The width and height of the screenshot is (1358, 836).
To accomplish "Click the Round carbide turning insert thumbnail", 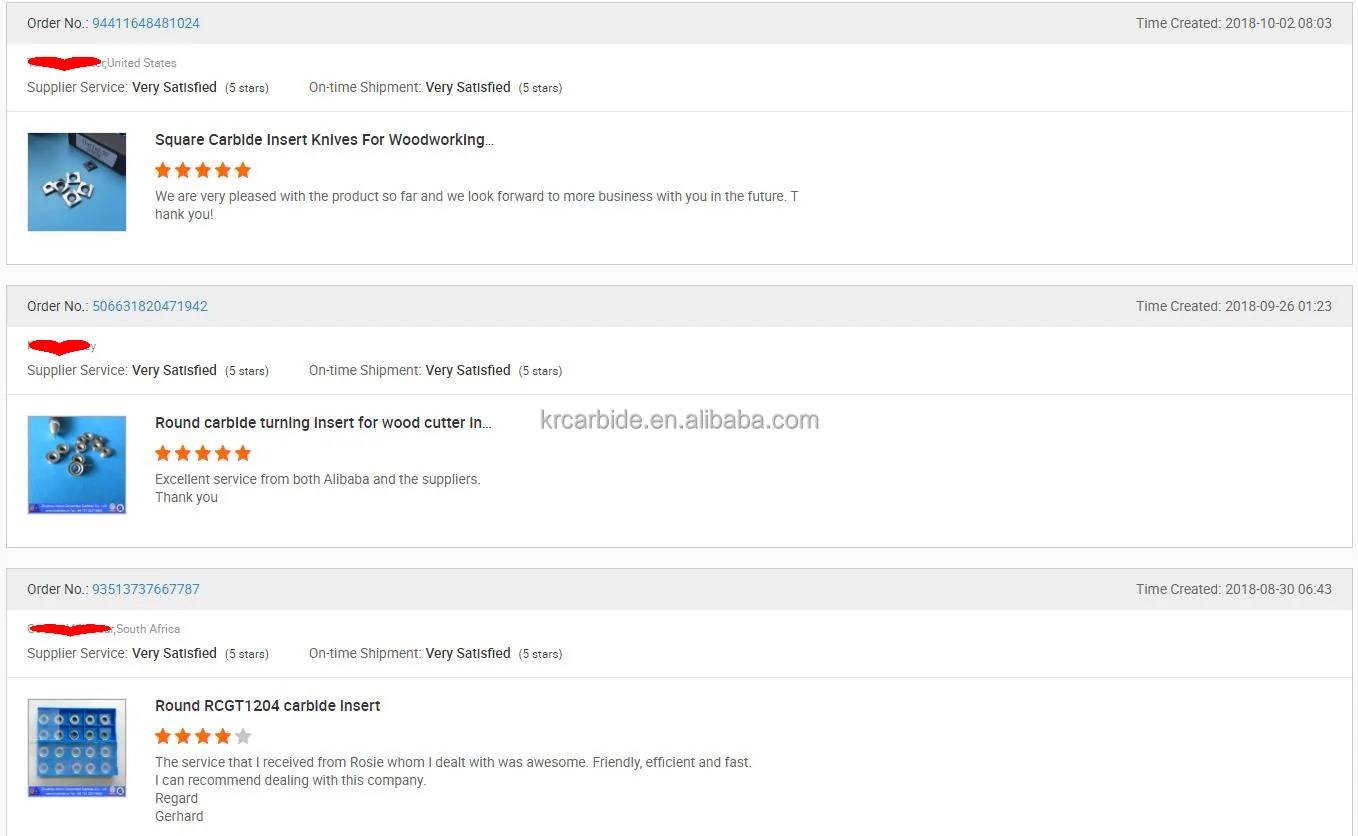I will [x=77, y=465].
